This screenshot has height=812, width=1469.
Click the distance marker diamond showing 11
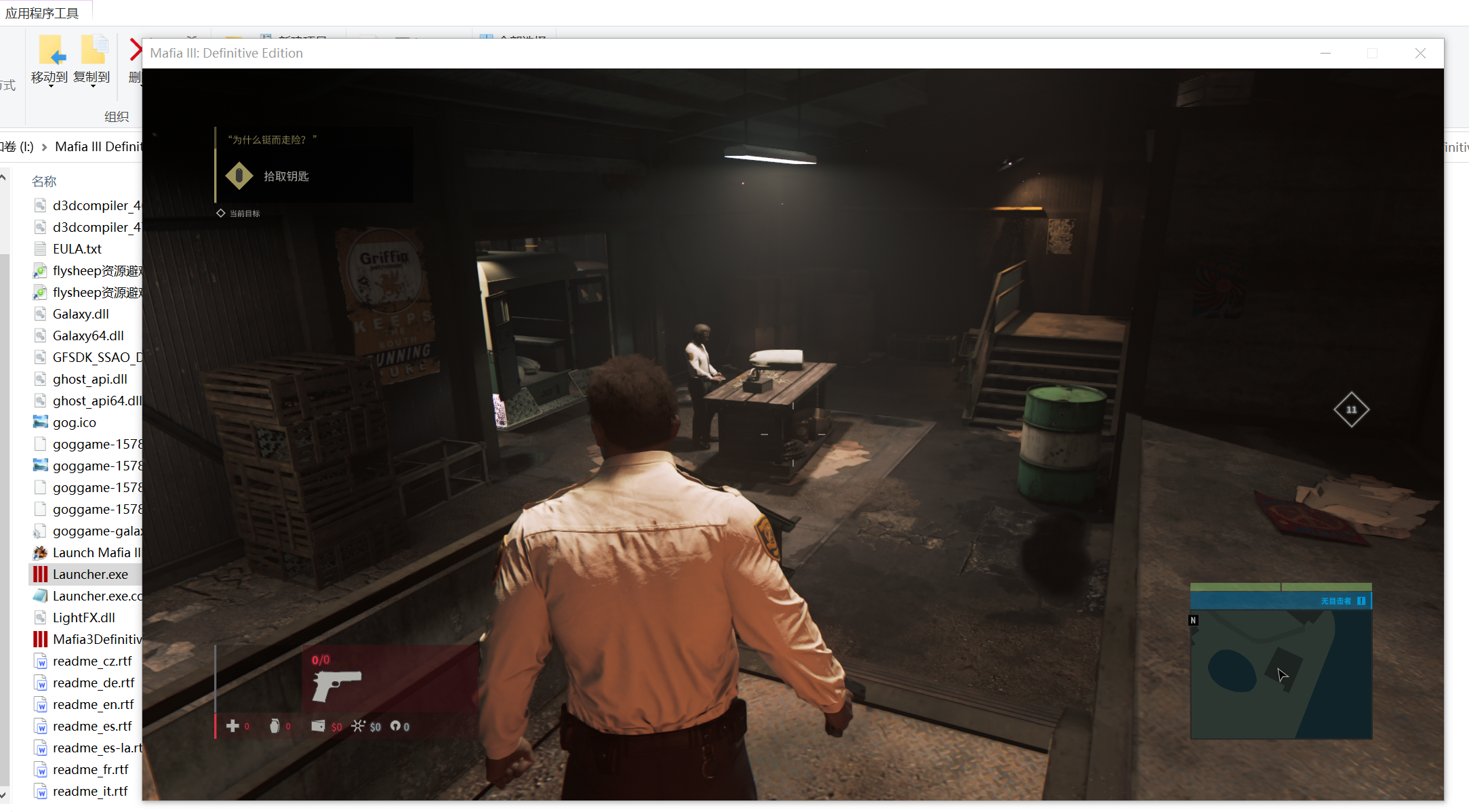pos(1351,409)
